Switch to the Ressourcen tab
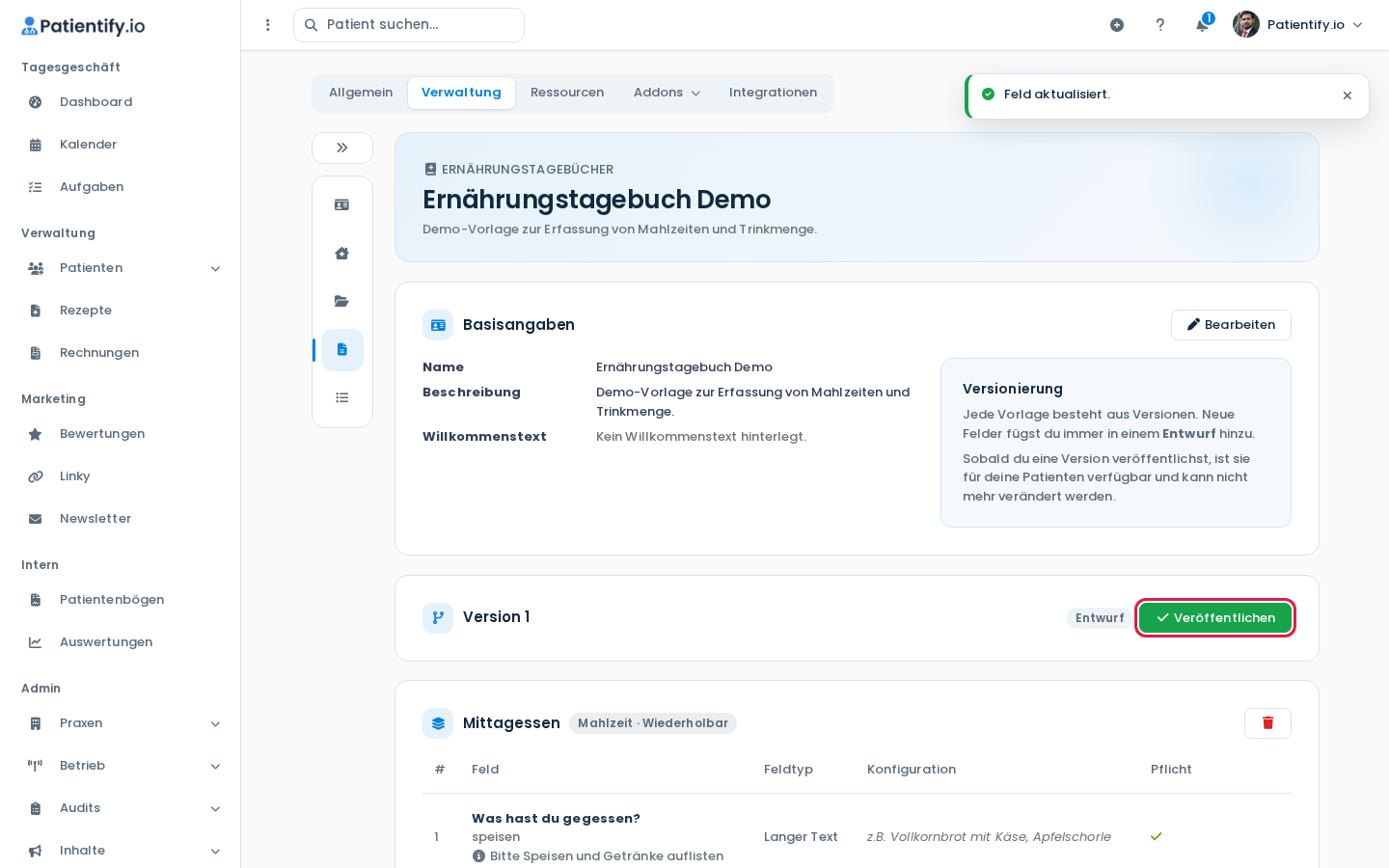The image size is (1389, 868). pos(567,93)
